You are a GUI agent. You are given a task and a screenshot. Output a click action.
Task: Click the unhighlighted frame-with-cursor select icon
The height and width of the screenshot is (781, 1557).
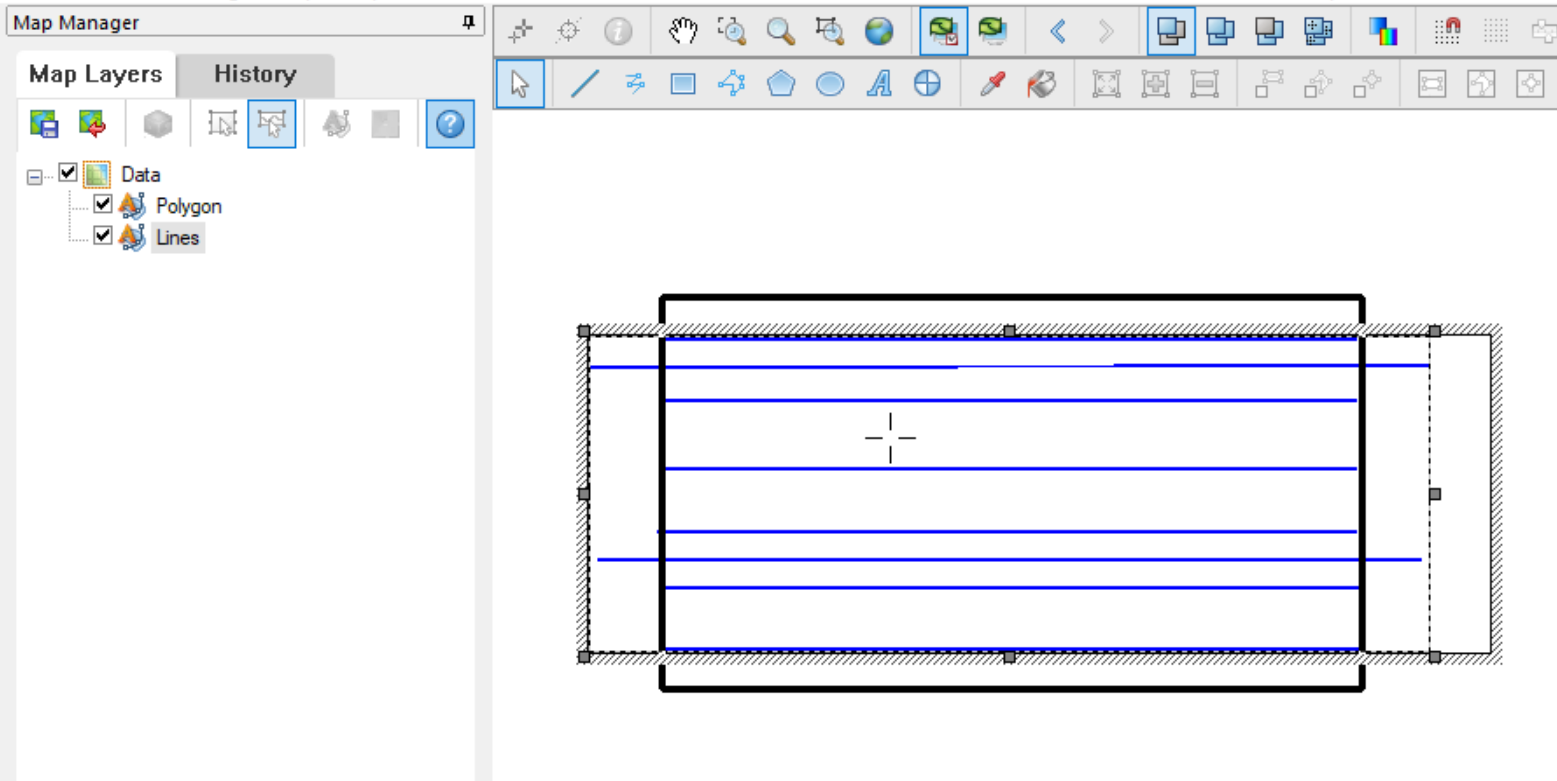[222, 124]
